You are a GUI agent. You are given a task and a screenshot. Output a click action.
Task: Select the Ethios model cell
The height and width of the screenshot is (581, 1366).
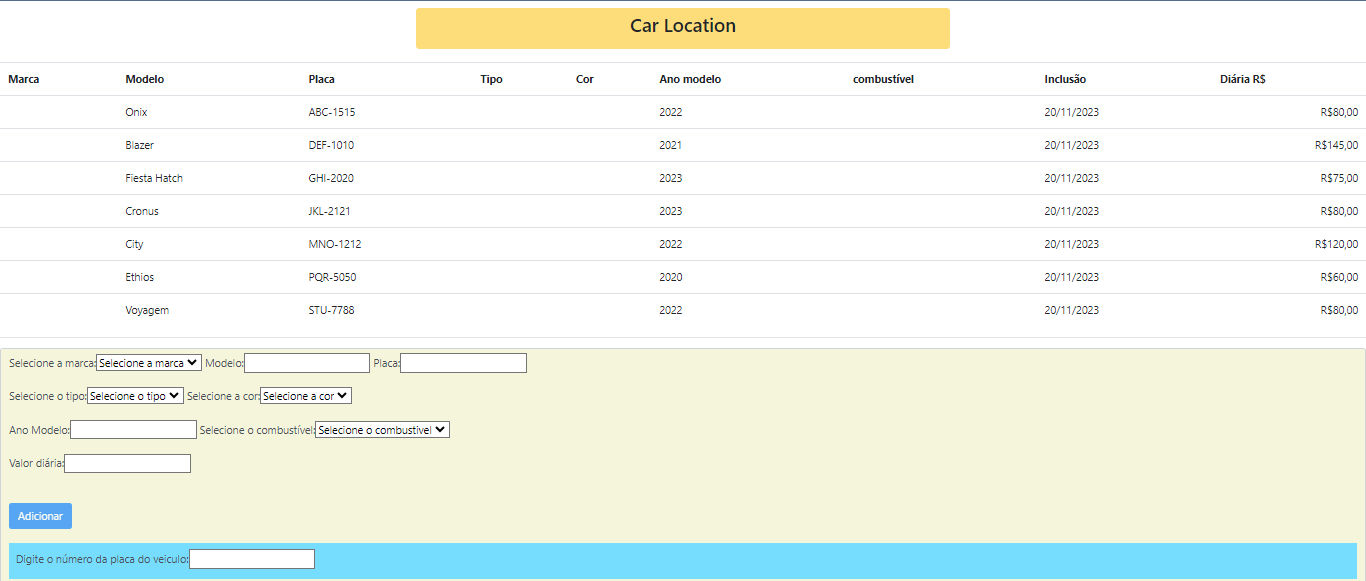pos(140,277)
